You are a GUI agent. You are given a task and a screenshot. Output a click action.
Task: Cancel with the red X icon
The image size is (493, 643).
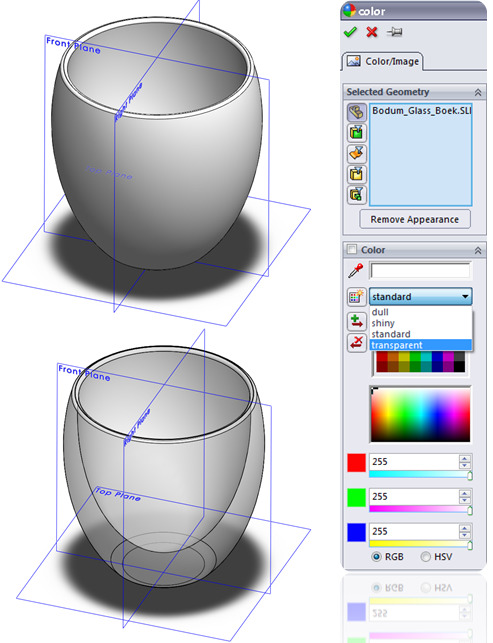(372, 32)
